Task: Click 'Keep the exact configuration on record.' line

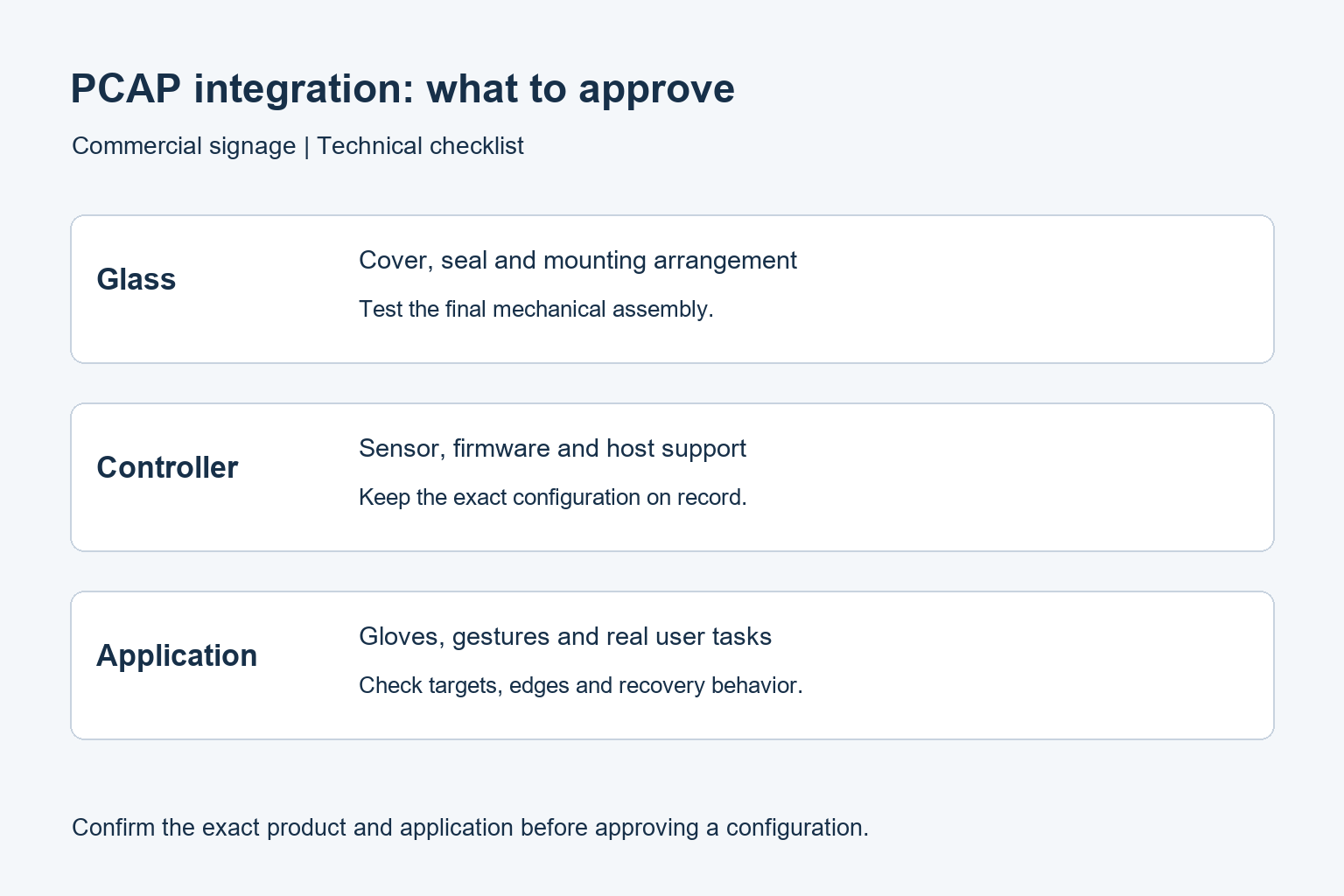Action: point(553,497)
